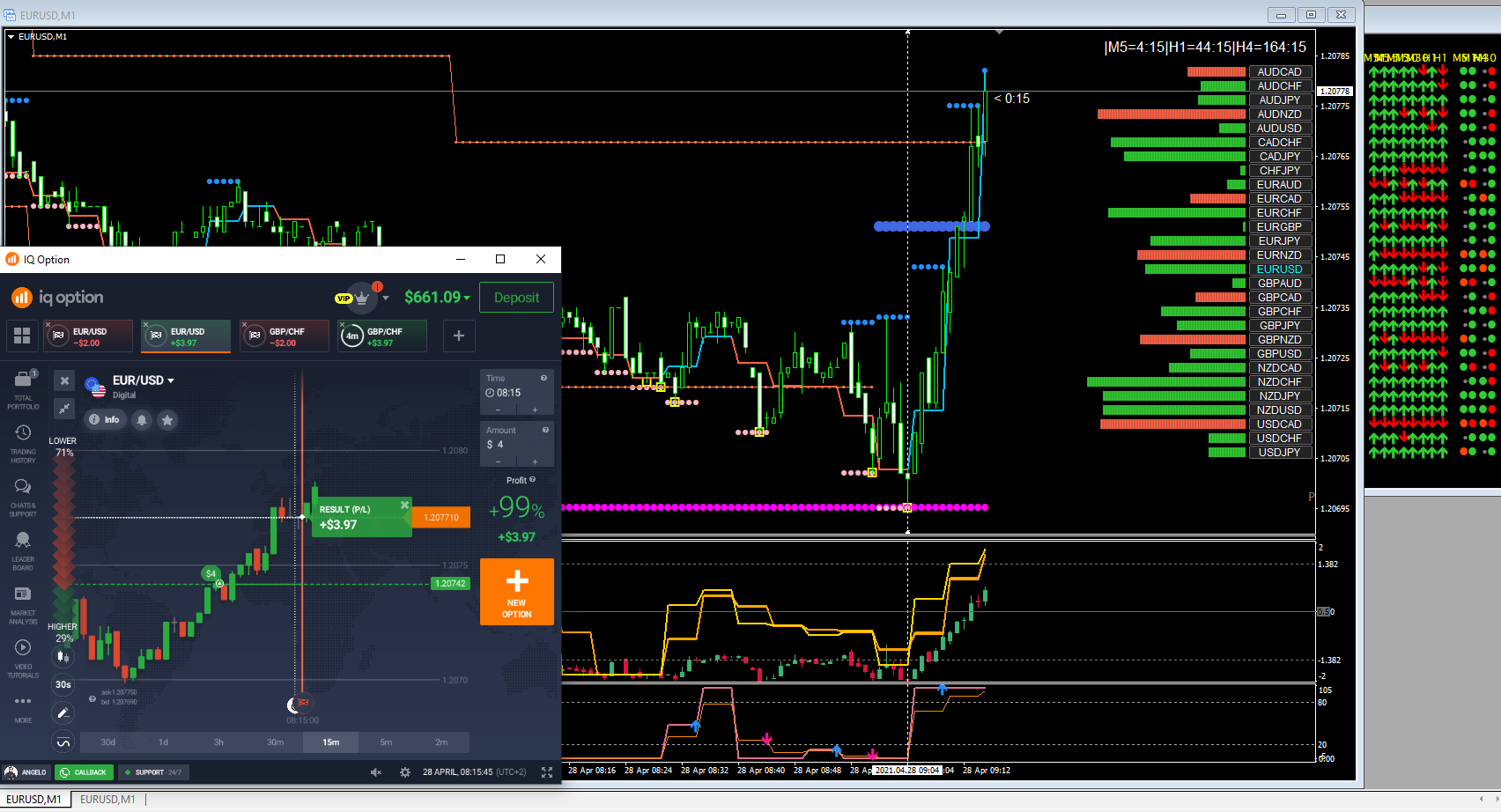Click the USDJPY symbol button in MT4

click(x=1280, y=453)
